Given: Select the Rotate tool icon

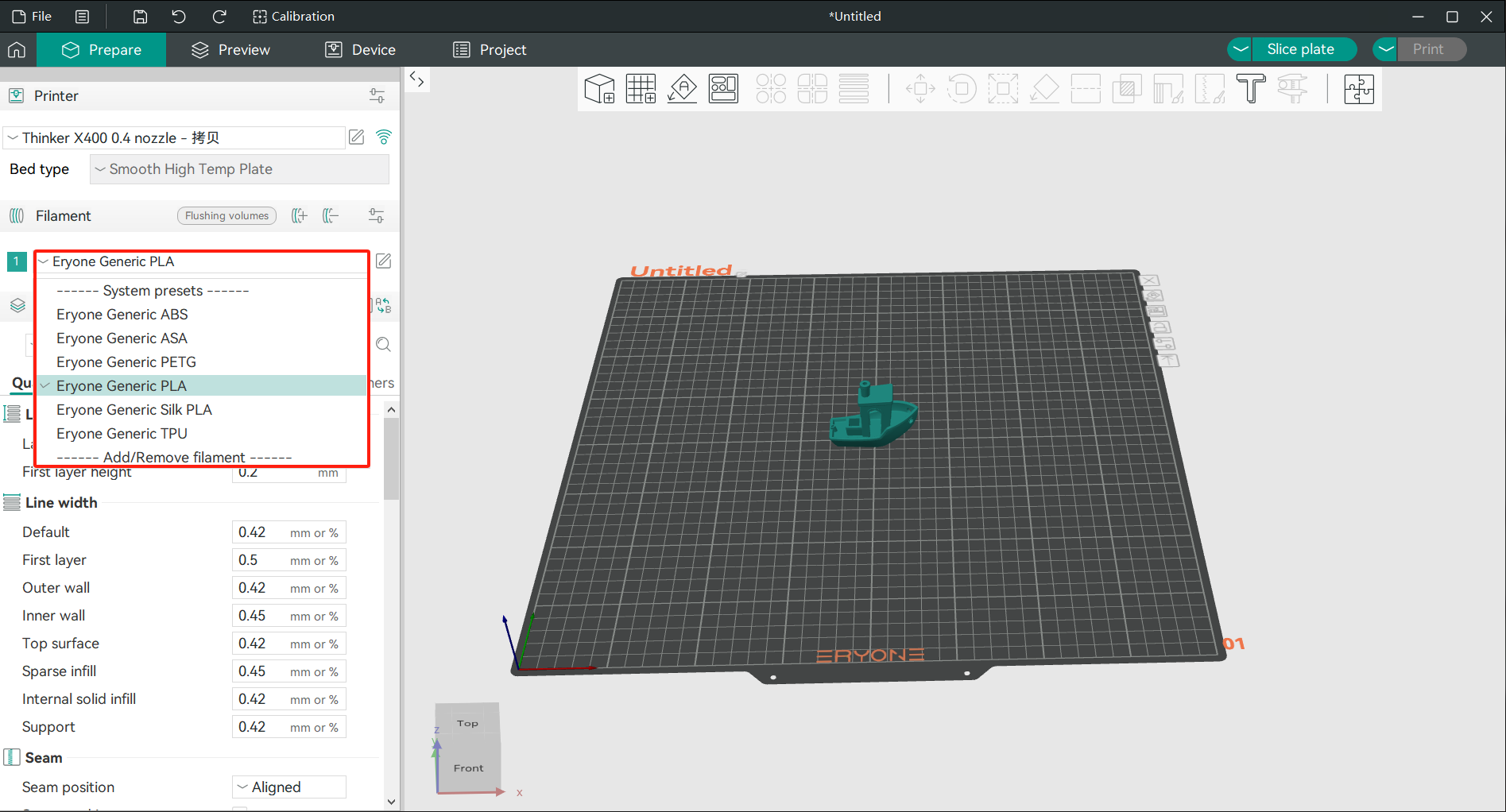Looking at the screenshot, I should [x=962, y=89].
